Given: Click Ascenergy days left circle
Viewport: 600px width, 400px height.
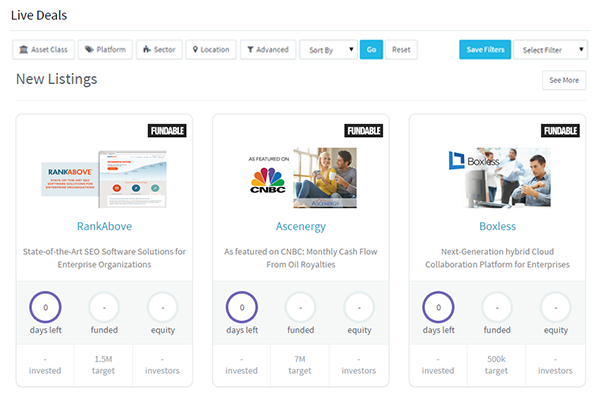Looking at the screenshot, I should coord(242,307).
